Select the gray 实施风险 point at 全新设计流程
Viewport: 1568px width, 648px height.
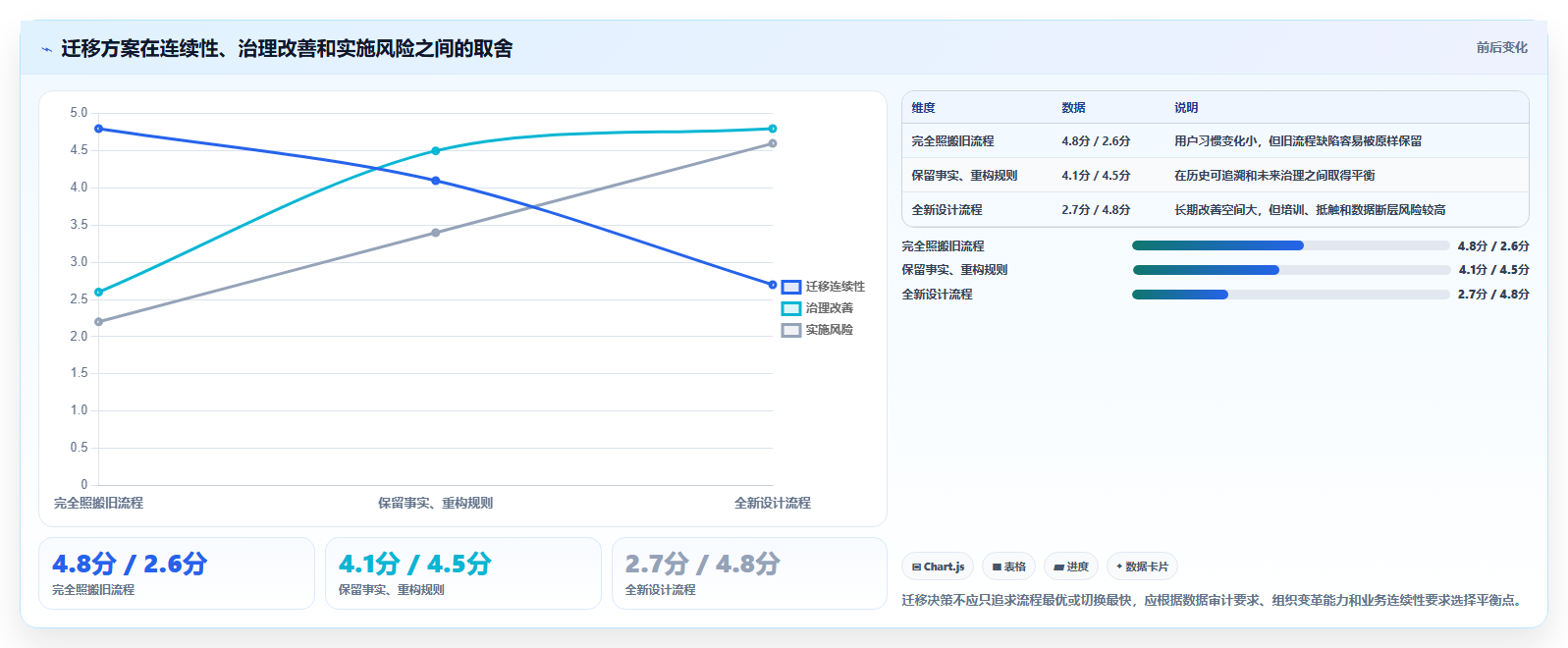pos(773,143)
